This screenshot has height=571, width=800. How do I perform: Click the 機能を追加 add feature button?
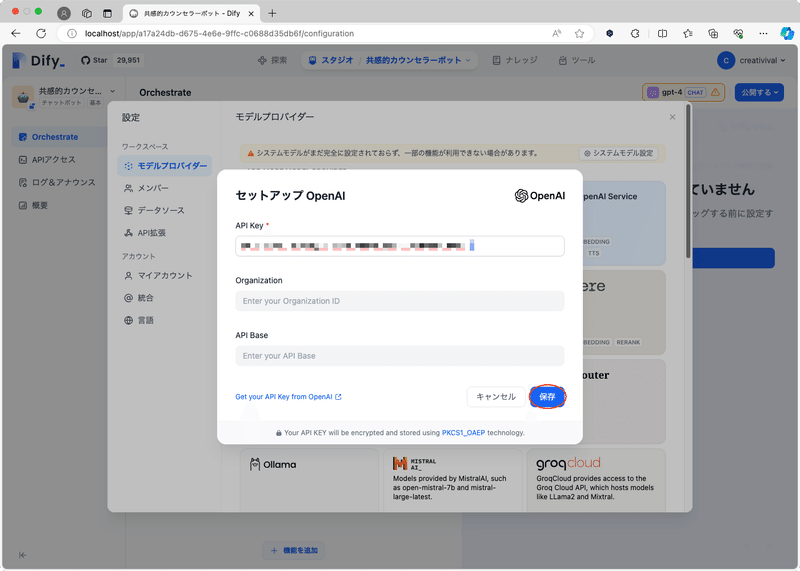point(294,550)
